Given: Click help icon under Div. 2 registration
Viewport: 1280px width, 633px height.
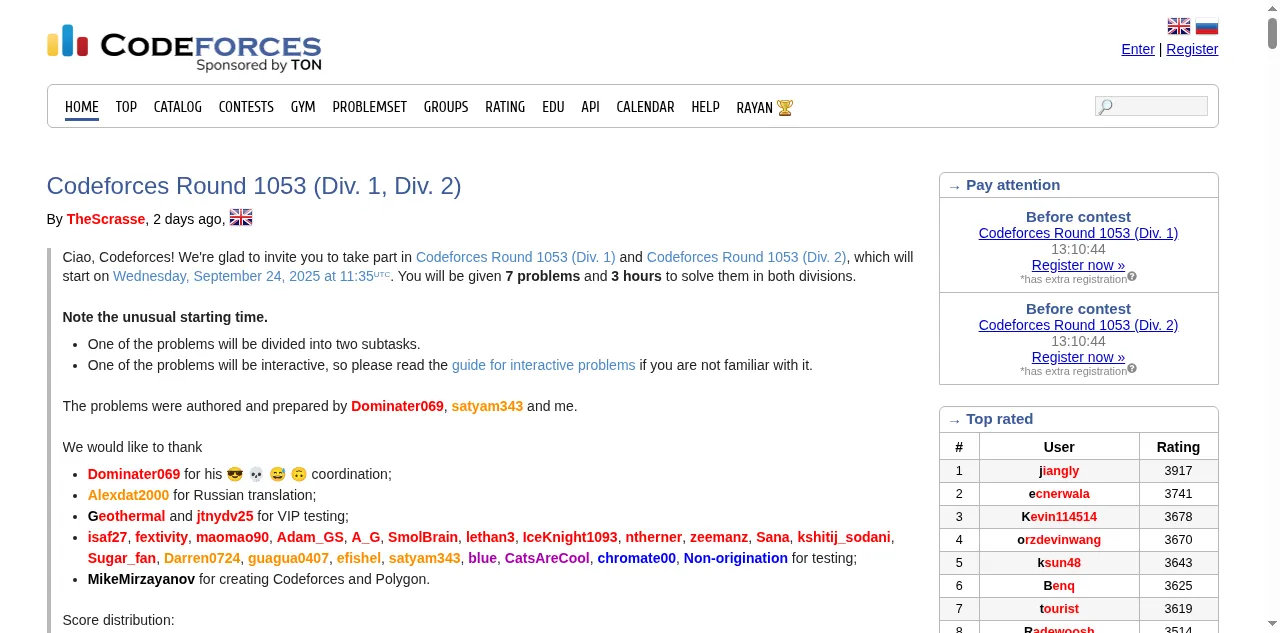Looking at the screenshot, I should (x=1132, y=369).
